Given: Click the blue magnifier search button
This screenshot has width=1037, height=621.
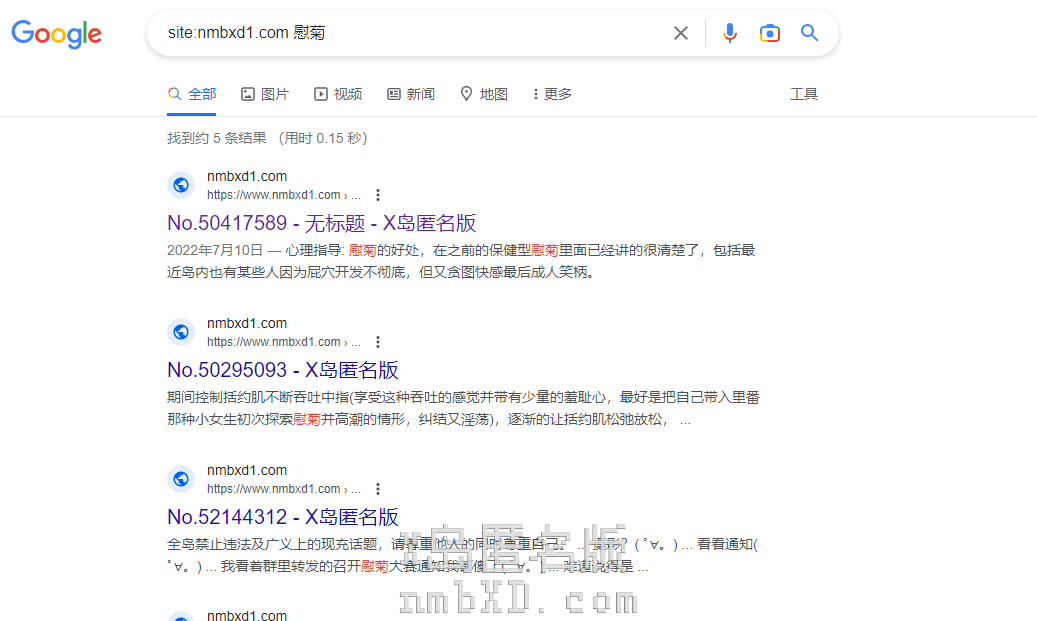Looking at the screenshot, I should coord(810,33).
